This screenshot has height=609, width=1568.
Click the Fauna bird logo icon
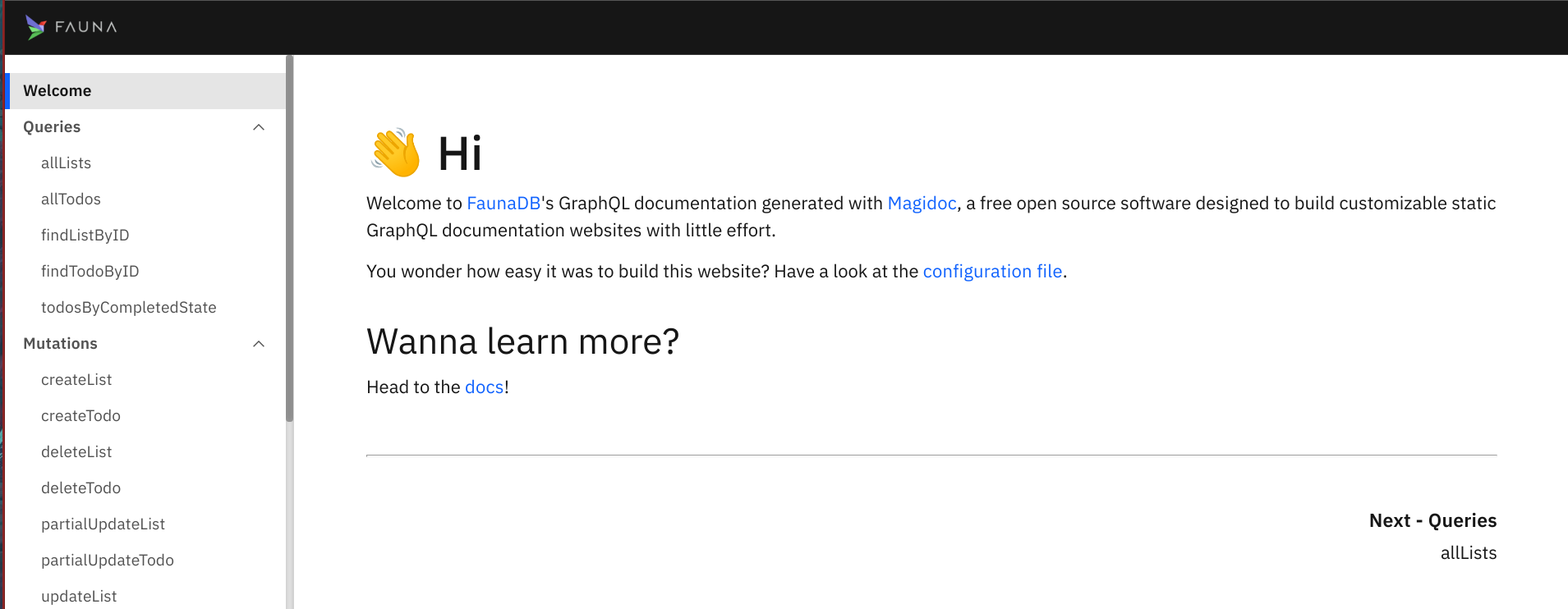click(35, 27)
